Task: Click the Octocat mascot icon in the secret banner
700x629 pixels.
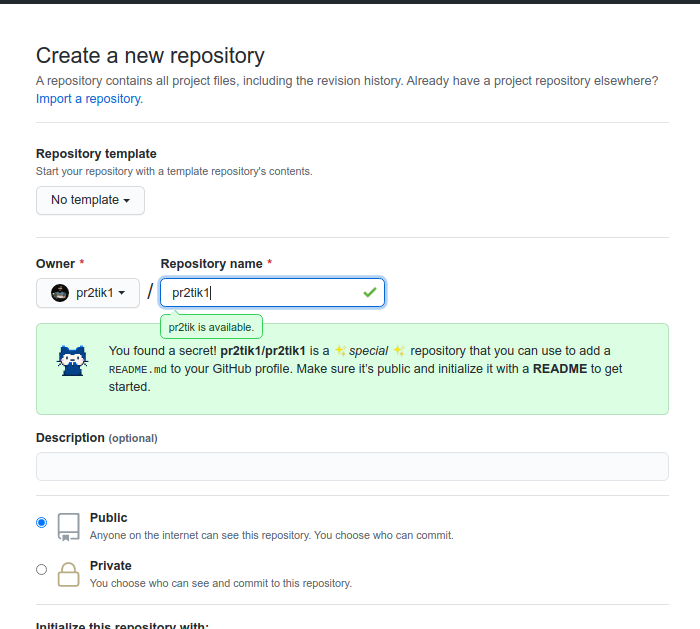Action: point(72,360)
